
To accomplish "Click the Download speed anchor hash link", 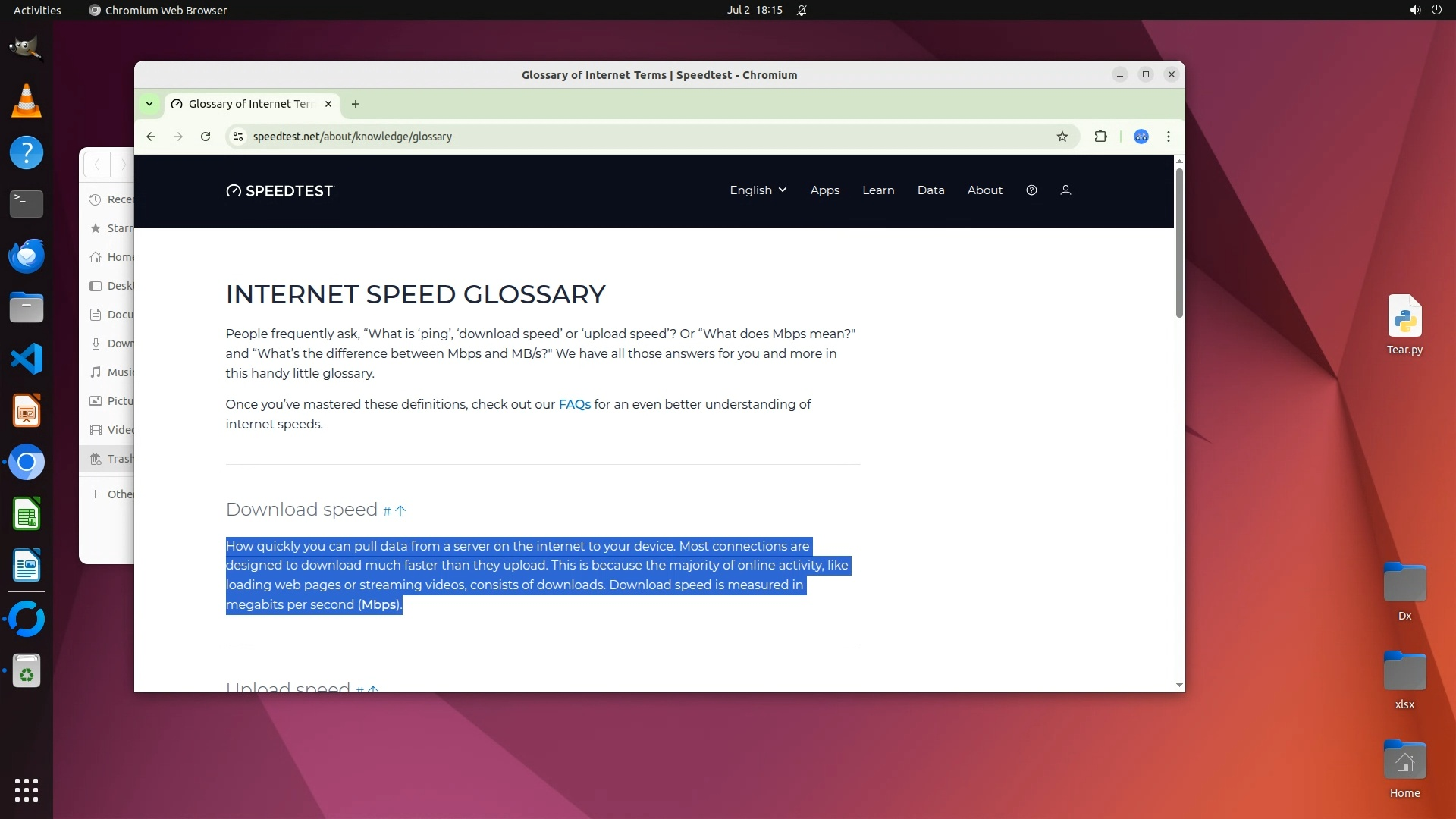I will 387,511.
